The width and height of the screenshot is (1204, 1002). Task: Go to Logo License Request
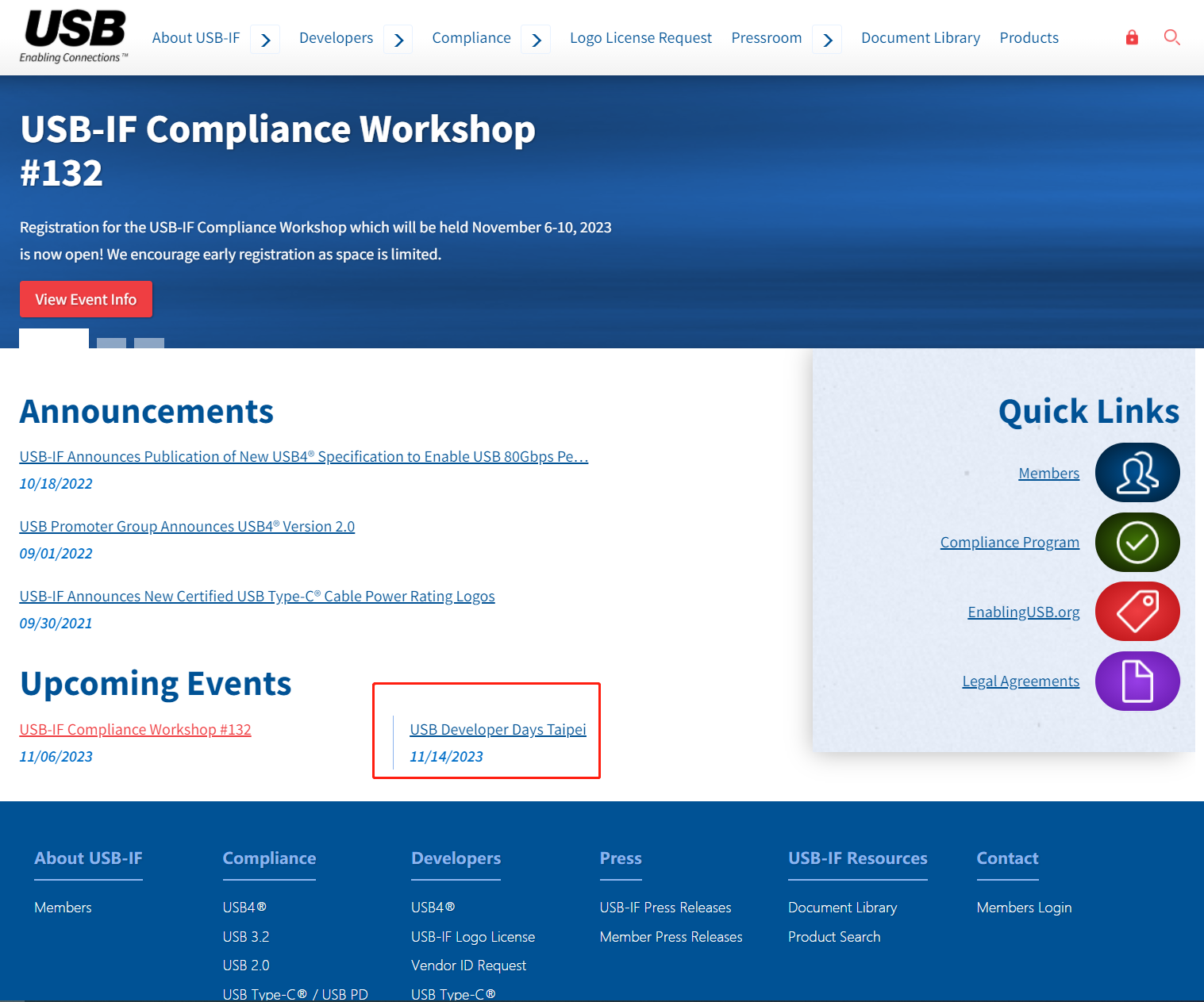pyautogui.click(x=640, y=38)
